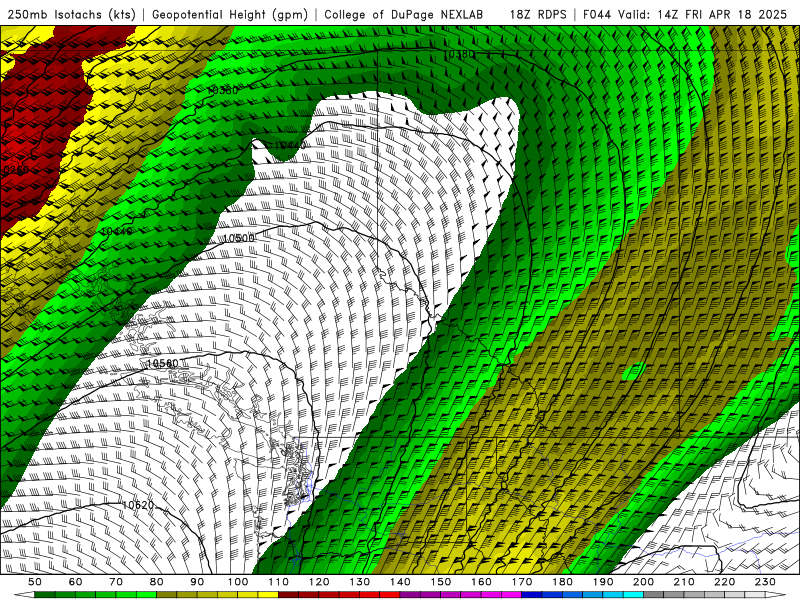Click the 170 value on the color scale
The image size is (800, 600).
tap(522, 582)
